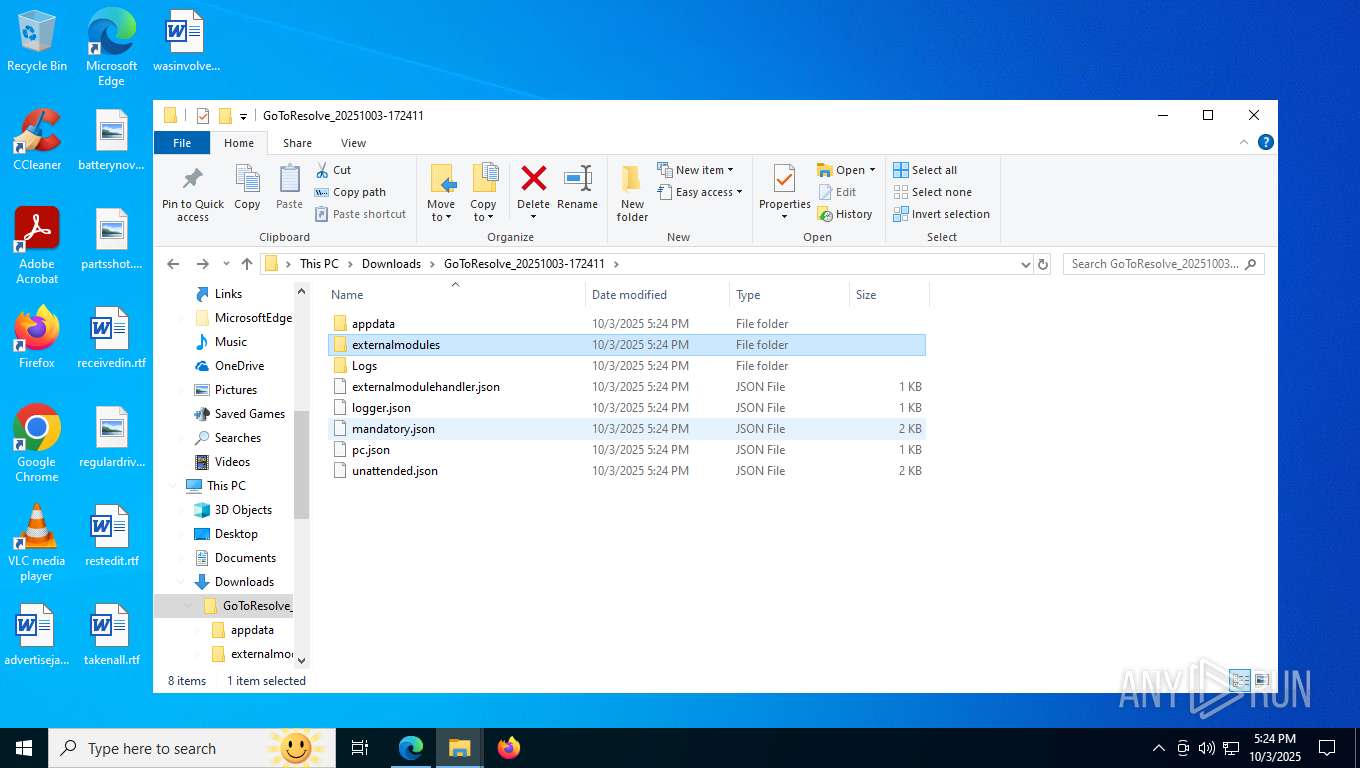Select the appdata folder
1360x768 pixels.
click(627, 324)
